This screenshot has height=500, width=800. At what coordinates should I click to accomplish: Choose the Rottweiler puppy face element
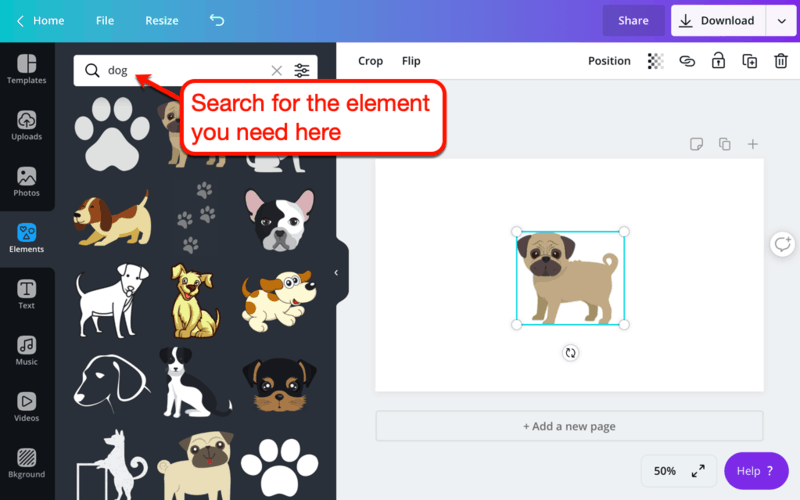[280, 384]
